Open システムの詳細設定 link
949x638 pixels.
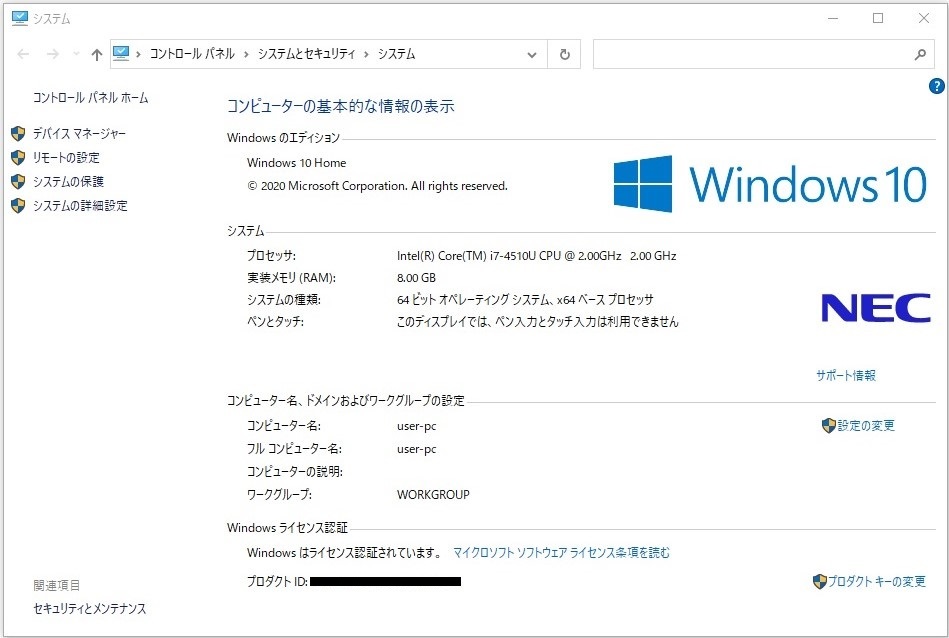click(80, 206)
